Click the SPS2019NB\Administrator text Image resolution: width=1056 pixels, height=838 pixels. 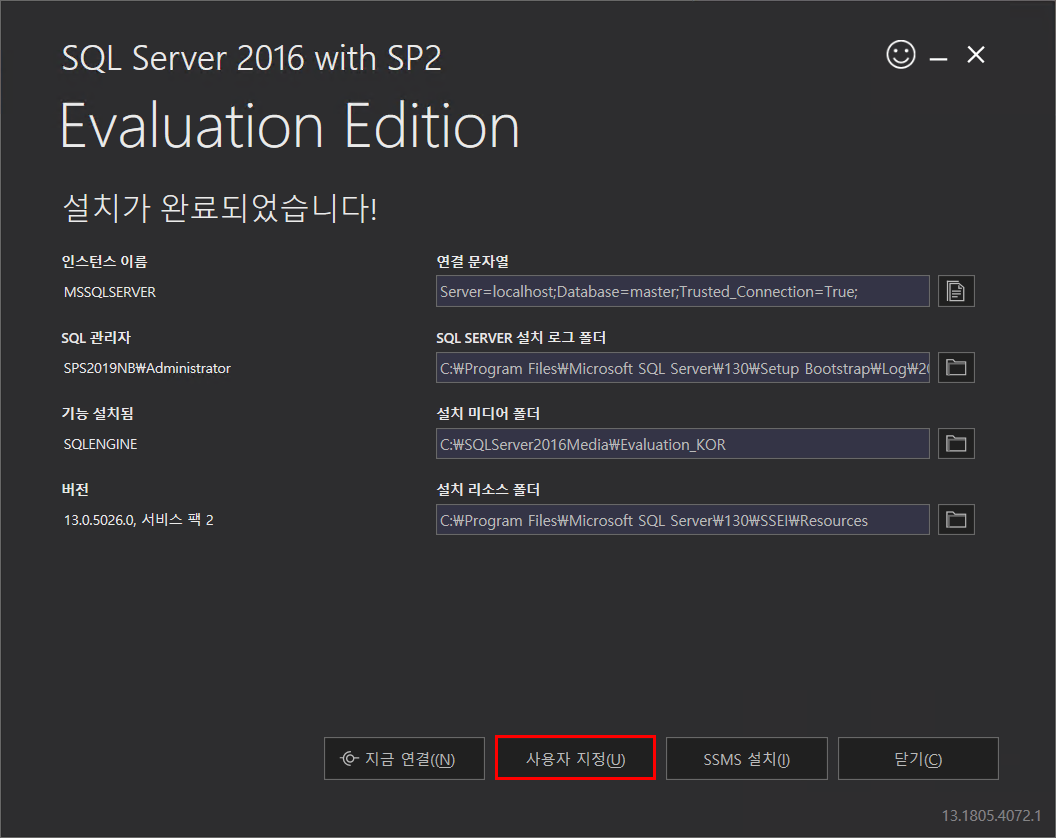click(x=147, y=368)
